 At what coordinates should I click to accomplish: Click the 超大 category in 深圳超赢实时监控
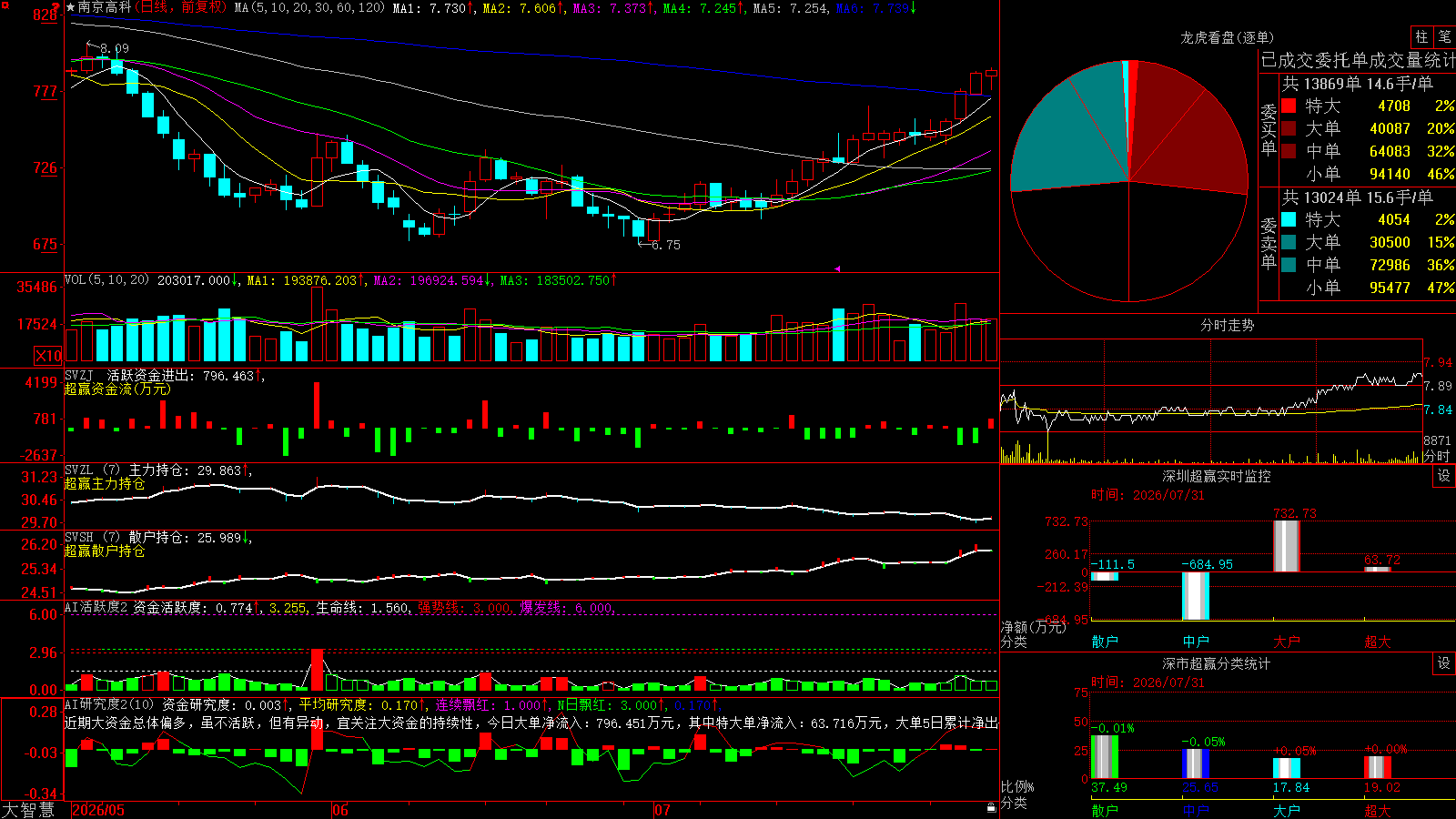click(1378, 642)
